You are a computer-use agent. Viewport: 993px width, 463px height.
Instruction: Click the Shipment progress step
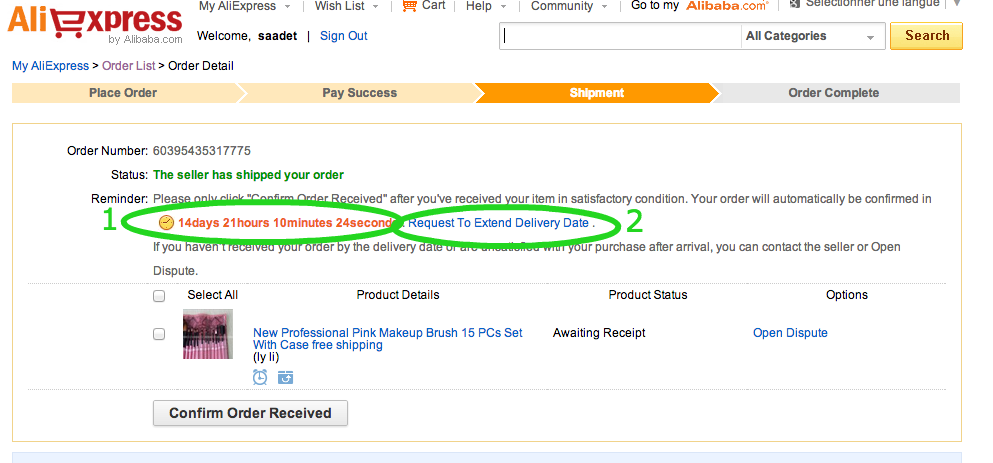pos(597,93)
